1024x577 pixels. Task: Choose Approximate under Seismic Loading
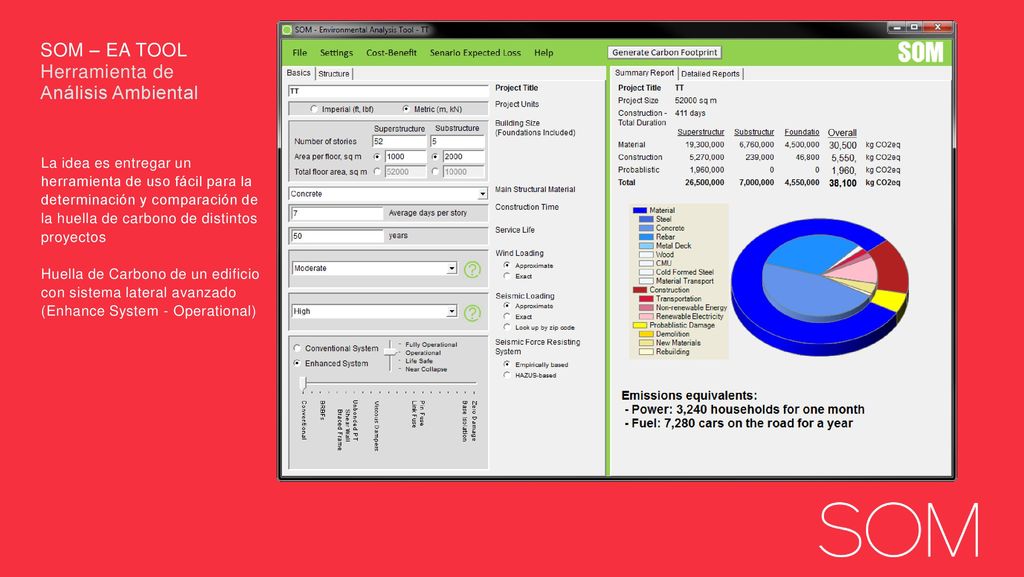pos(507,306)
